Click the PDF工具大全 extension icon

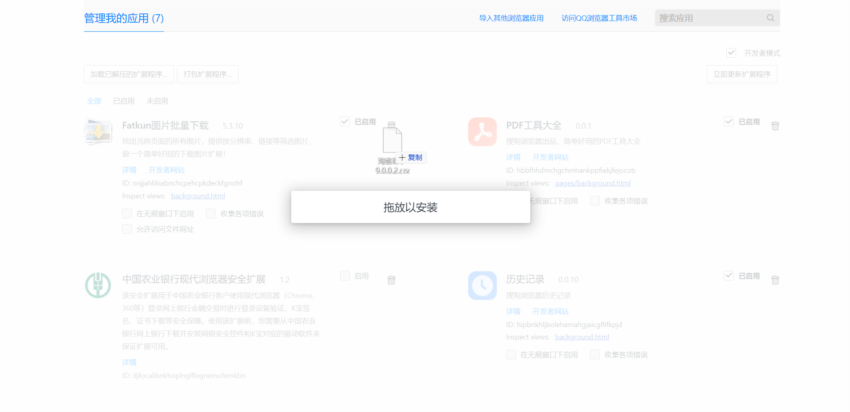[482, 132]
